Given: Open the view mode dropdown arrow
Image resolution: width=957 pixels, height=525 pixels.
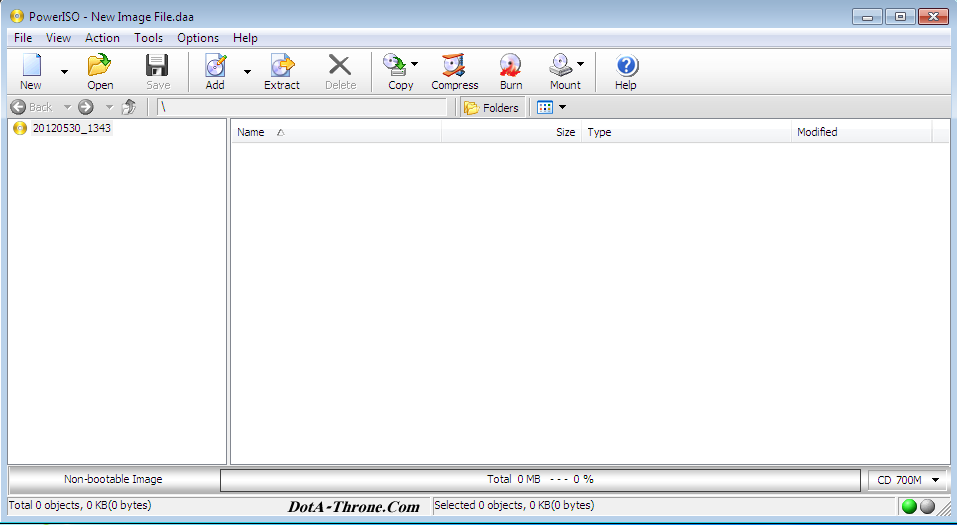Looking at the screenshot, I should point(563,107).
